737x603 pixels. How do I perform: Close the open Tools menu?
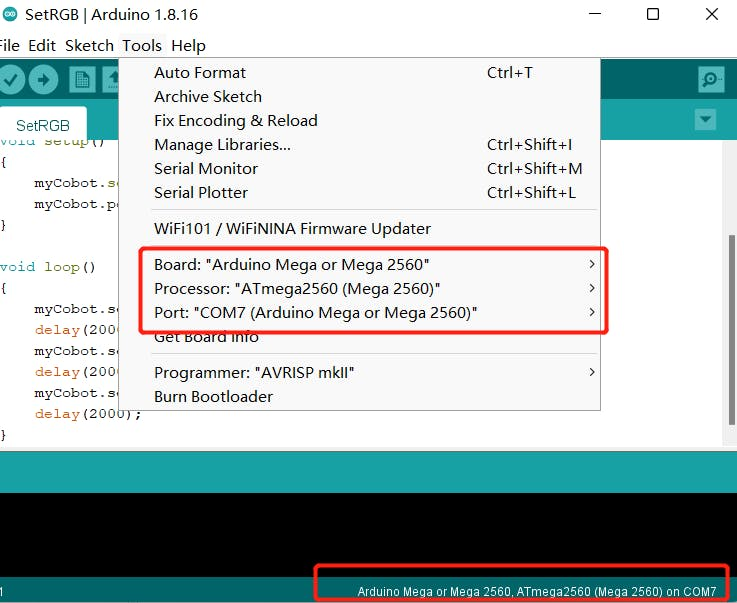142,46
